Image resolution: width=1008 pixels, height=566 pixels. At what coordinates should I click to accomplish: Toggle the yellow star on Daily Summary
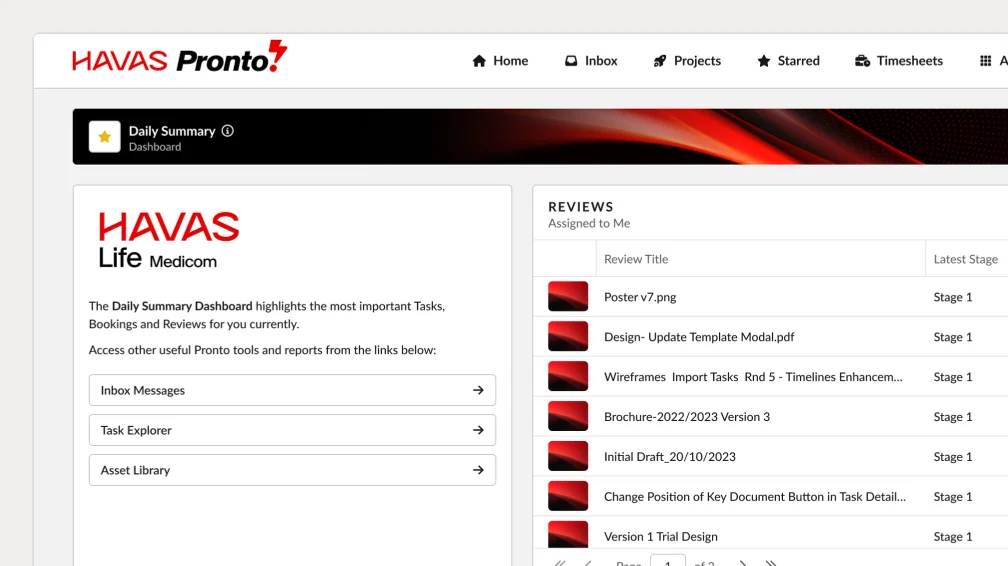105,136
